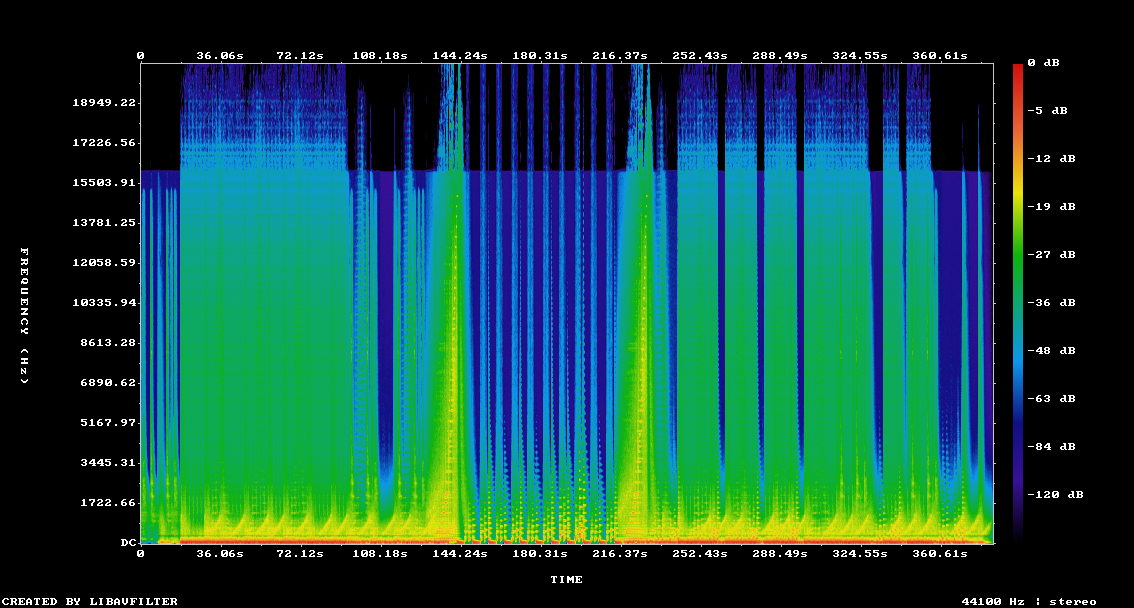Click the 10335.94 frequency label
This screenshot has width=1134, height=608.
pyautogui.click(x=104, y=303)
